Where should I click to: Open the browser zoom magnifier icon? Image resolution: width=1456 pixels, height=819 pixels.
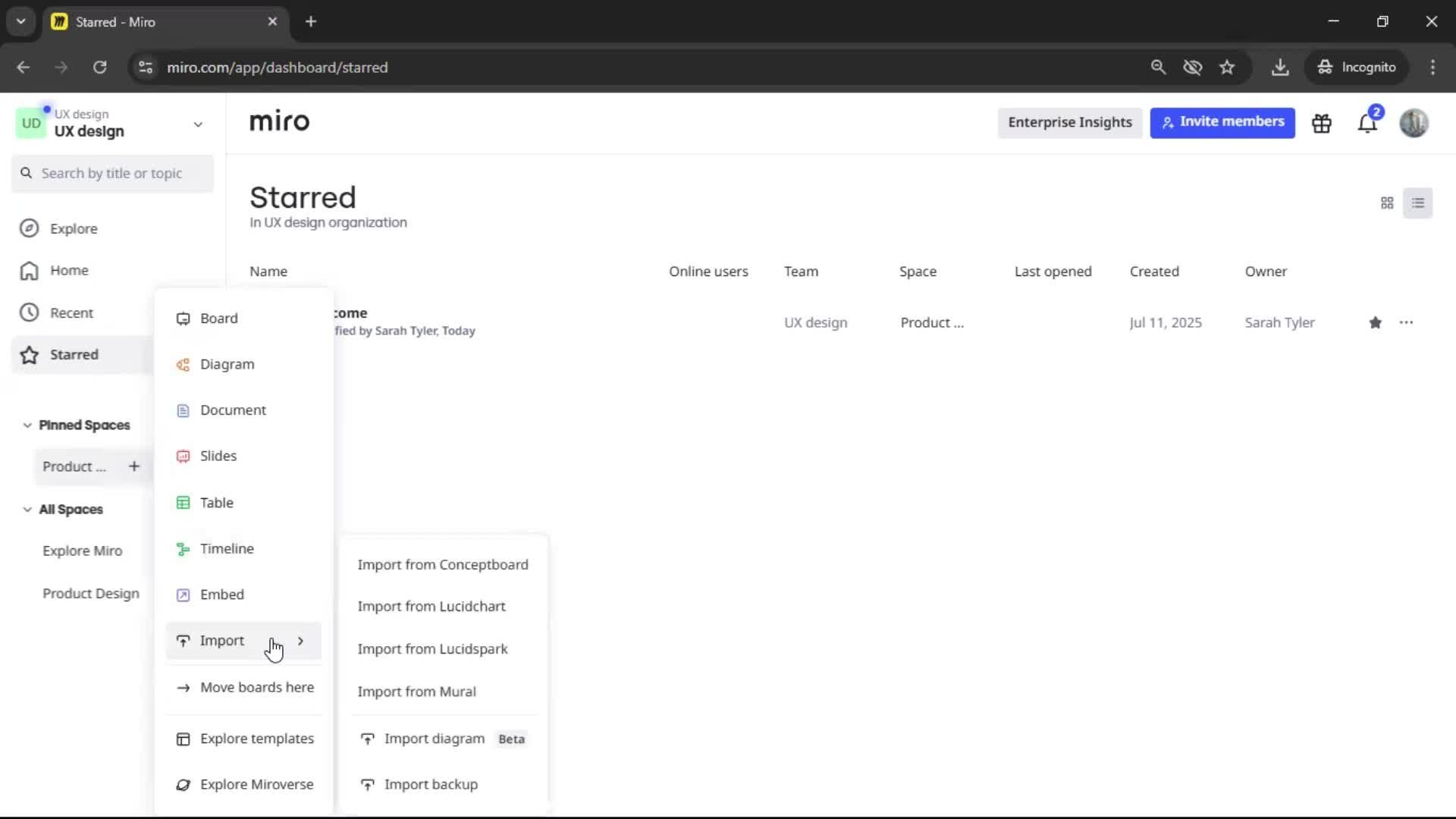(1158, 67)
